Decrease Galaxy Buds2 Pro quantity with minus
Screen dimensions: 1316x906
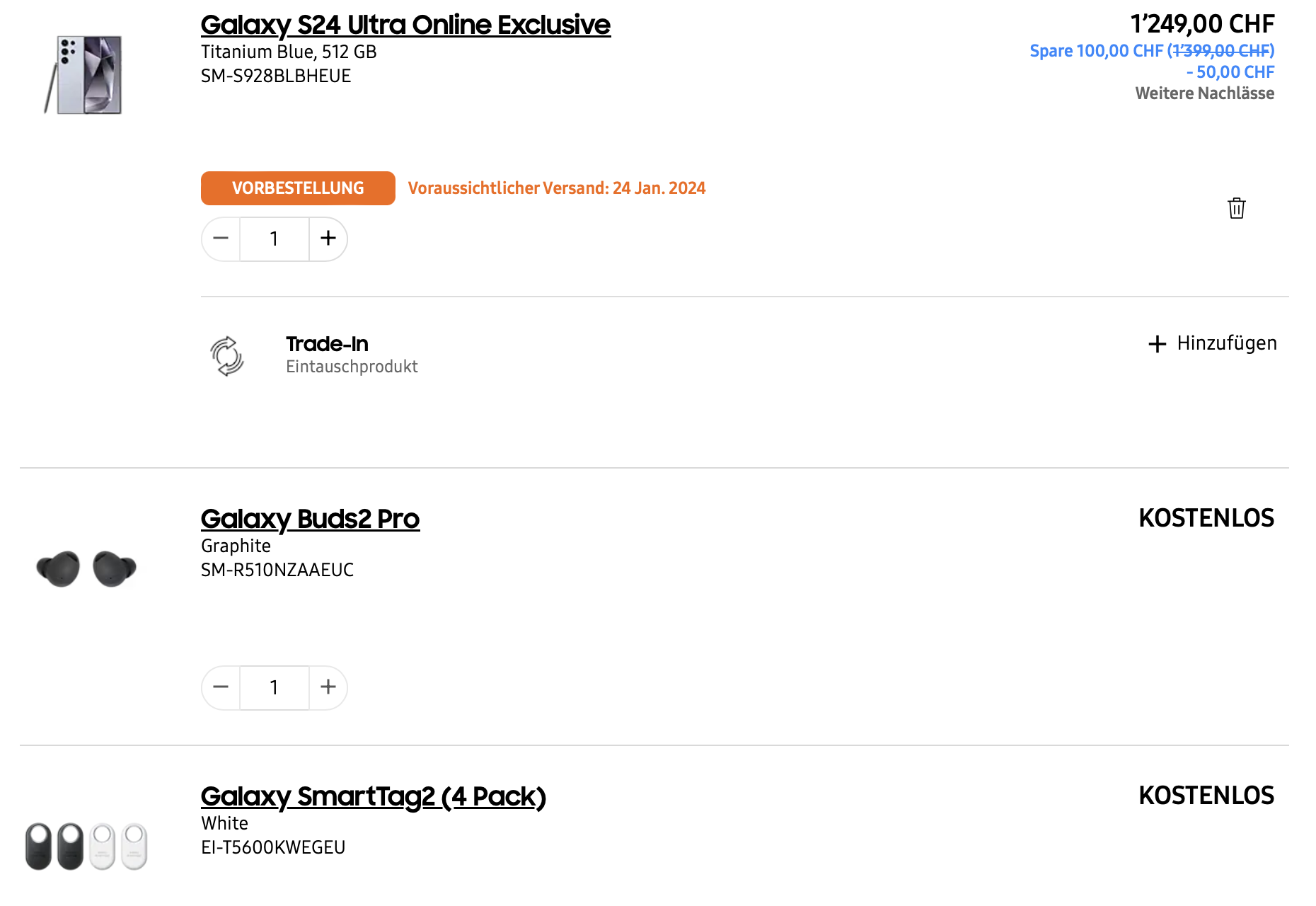pyautogui.click(x=221, y=687)
